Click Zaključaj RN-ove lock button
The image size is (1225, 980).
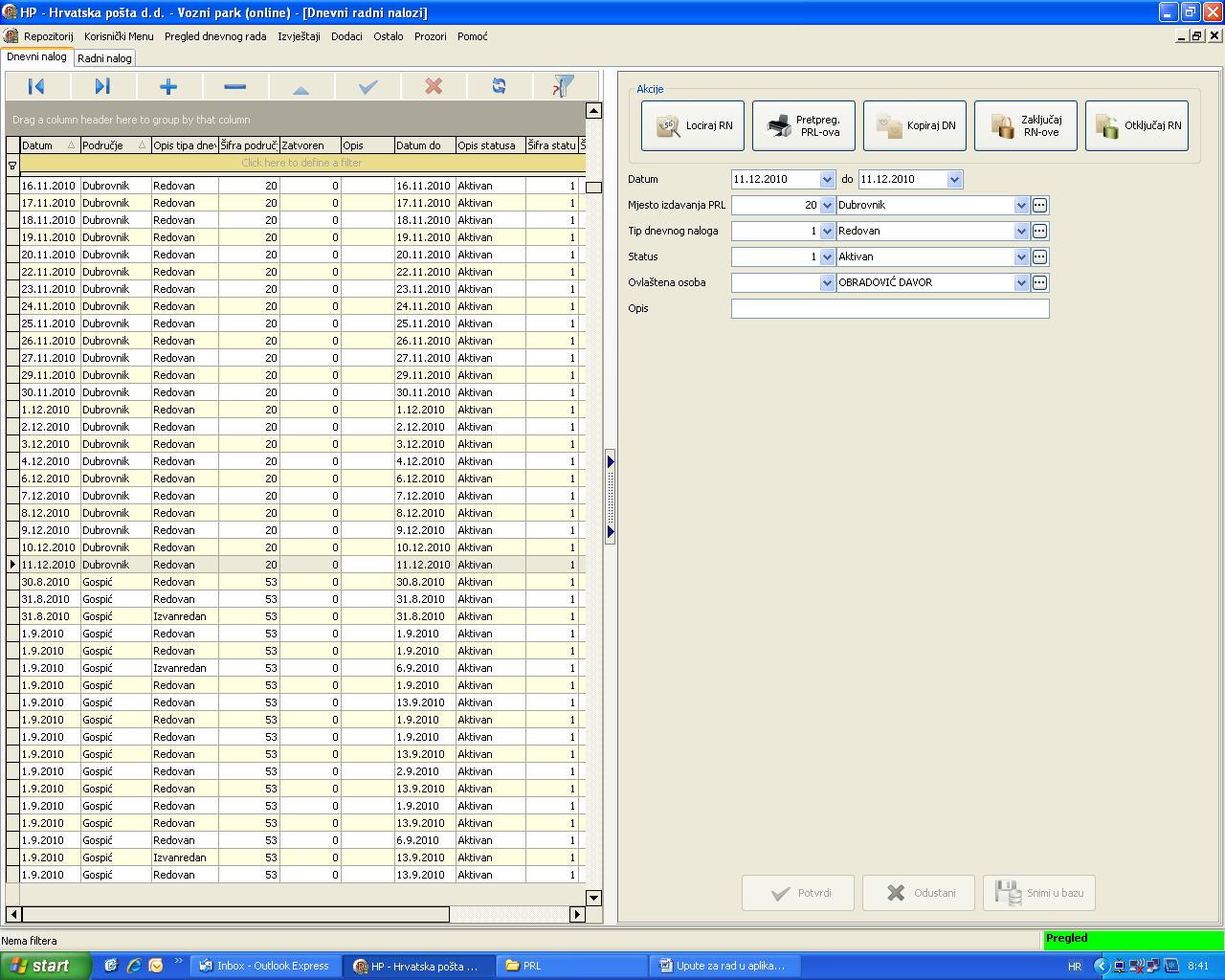[1026, 125]
